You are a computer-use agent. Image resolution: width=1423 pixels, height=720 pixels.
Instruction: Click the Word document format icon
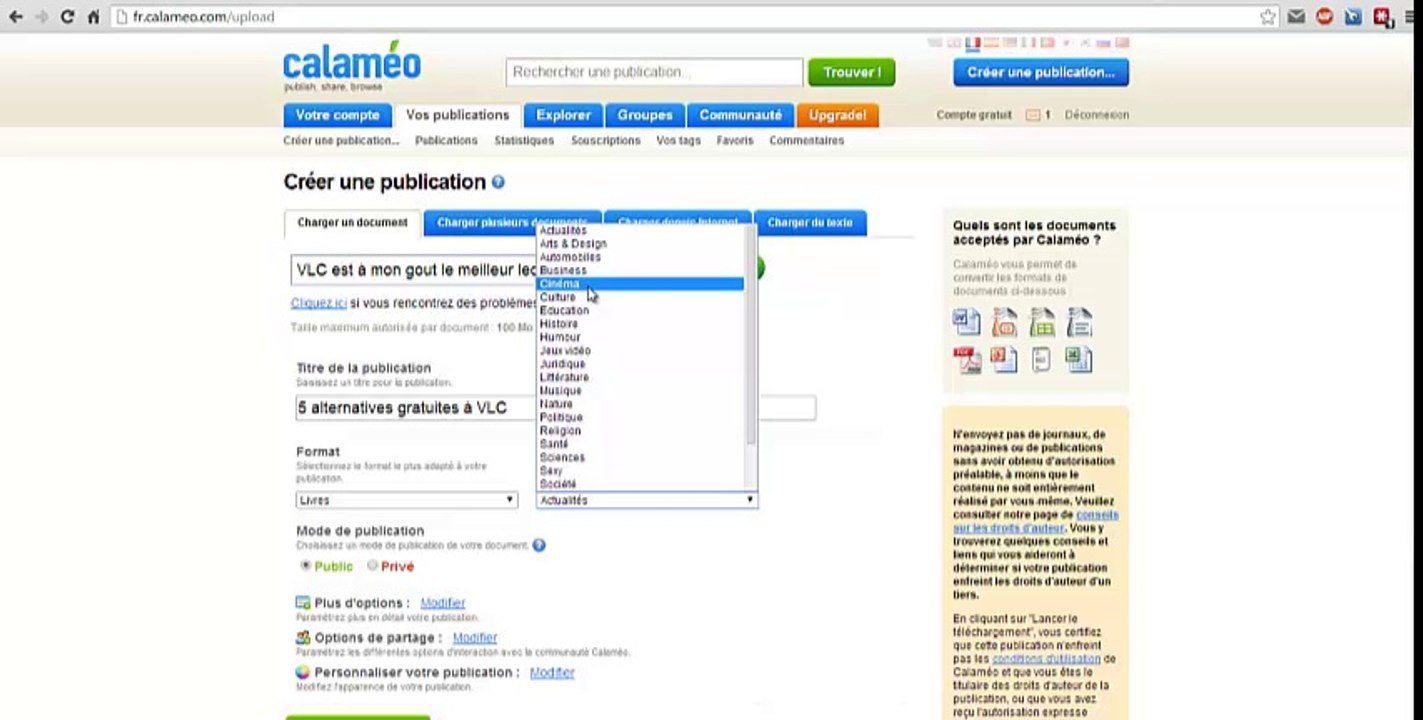(967, 322)
